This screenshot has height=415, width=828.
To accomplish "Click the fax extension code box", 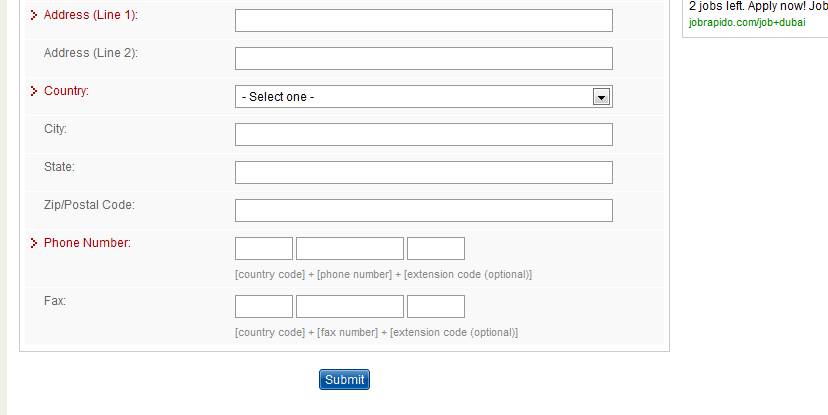I will tap(436, 307).
